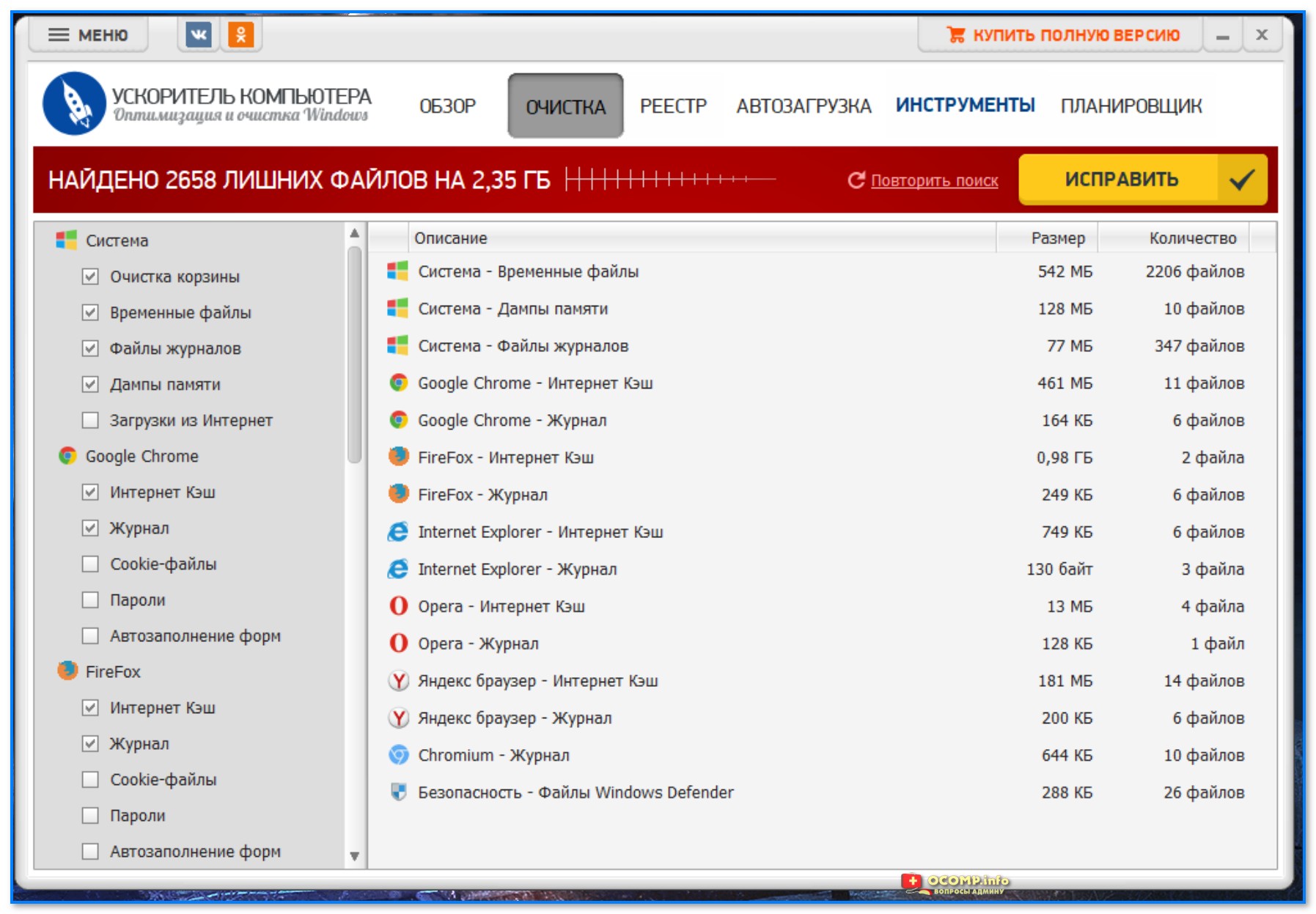The height and width of the screenshot is (914, 1316).
Task: Click Chrome icon beside Google Chrome - Журнал row
Action: [x=398, y=420]
